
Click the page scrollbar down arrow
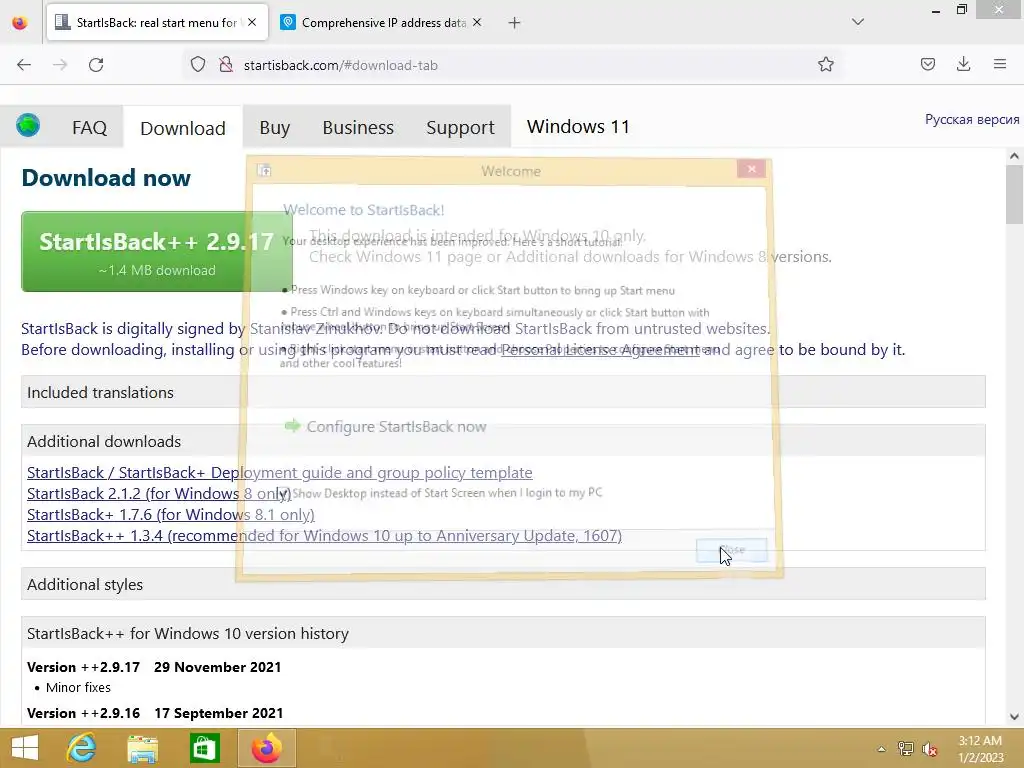point(1014,716)
